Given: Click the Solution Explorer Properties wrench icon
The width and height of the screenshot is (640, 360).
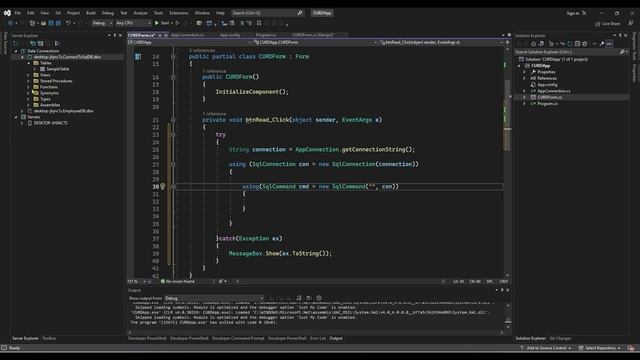Looking at the screenshot, I should click(x=602, y=44).
